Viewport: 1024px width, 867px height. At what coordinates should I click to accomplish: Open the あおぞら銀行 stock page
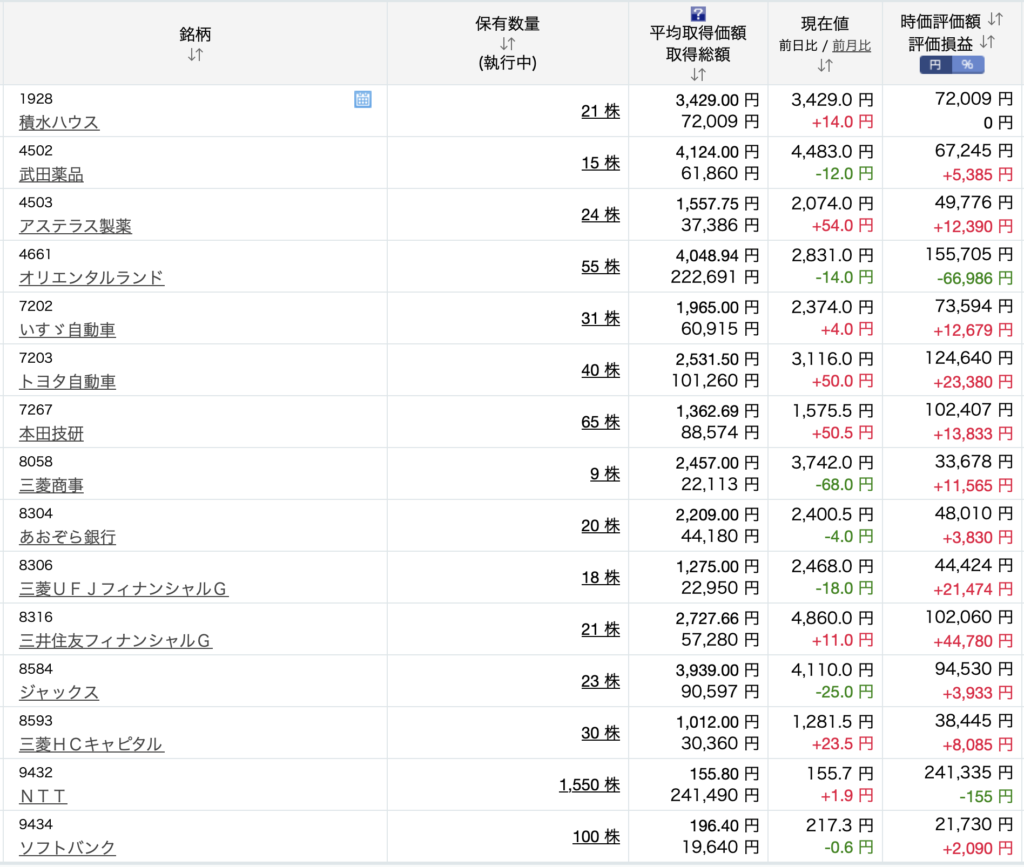coord(67,537)
